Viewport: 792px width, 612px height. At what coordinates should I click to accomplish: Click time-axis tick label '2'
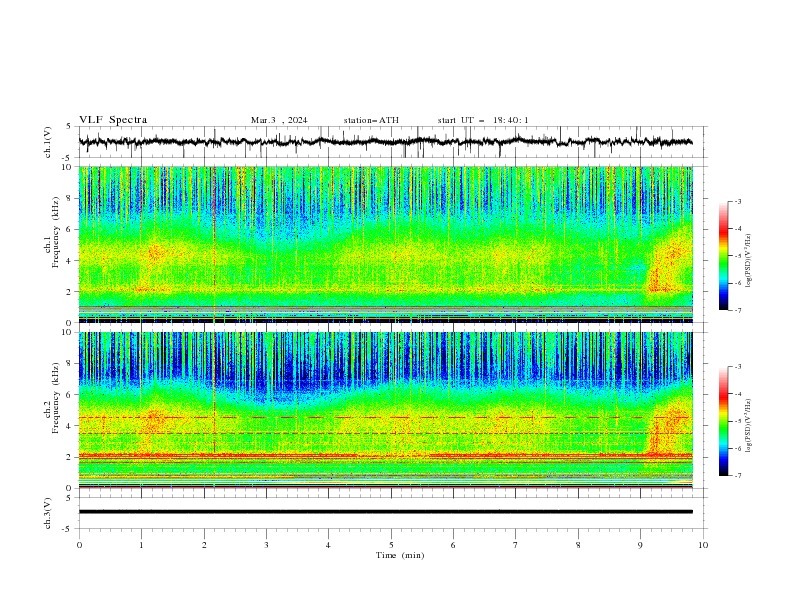coord(204,545)
